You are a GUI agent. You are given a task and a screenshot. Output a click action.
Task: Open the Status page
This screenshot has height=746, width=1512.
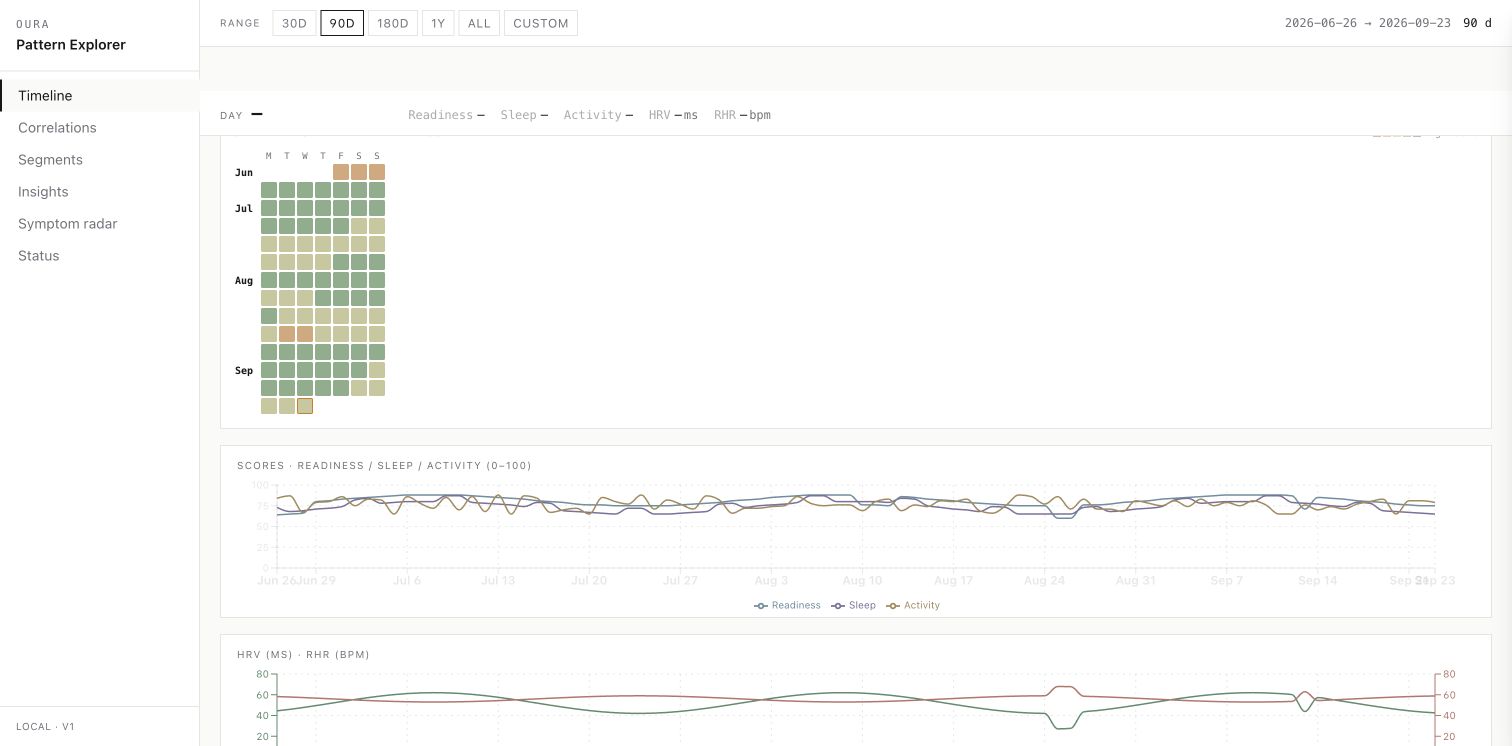click(100, 256)
